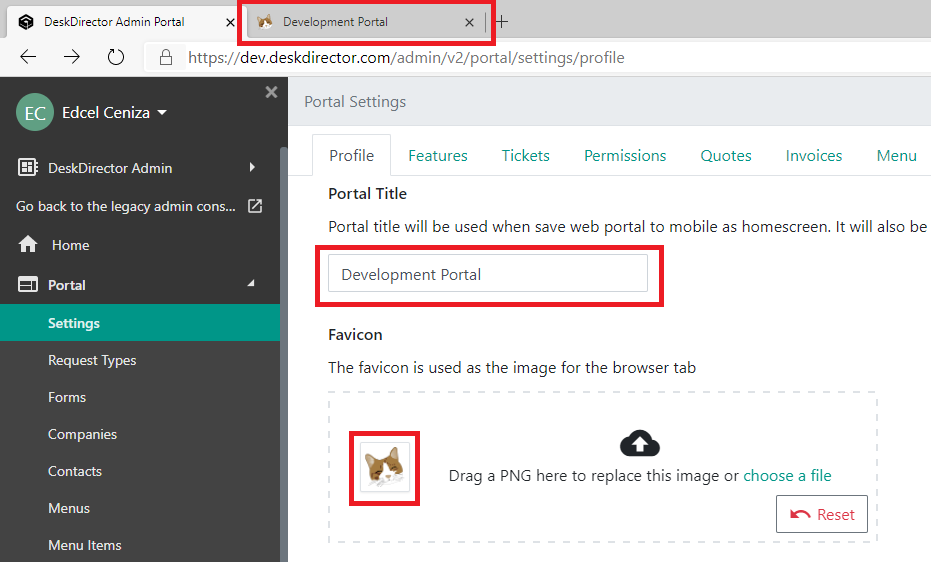Open Home in sidebar
This screenshot has height=563, width=931.
[71, 245]
